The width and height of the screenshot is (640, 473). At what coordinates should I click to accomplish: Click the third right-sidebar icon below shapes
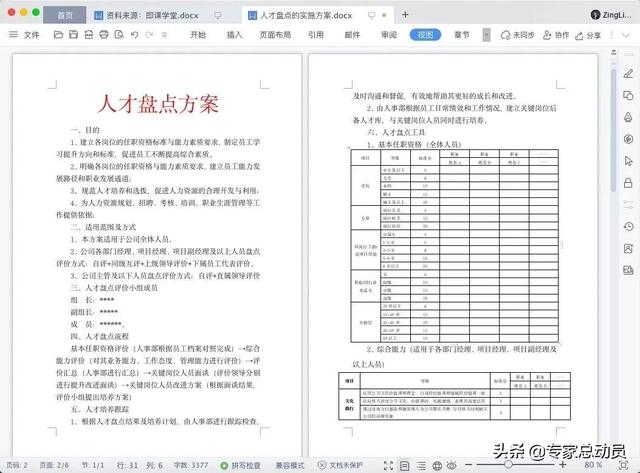tap(628, 117)
